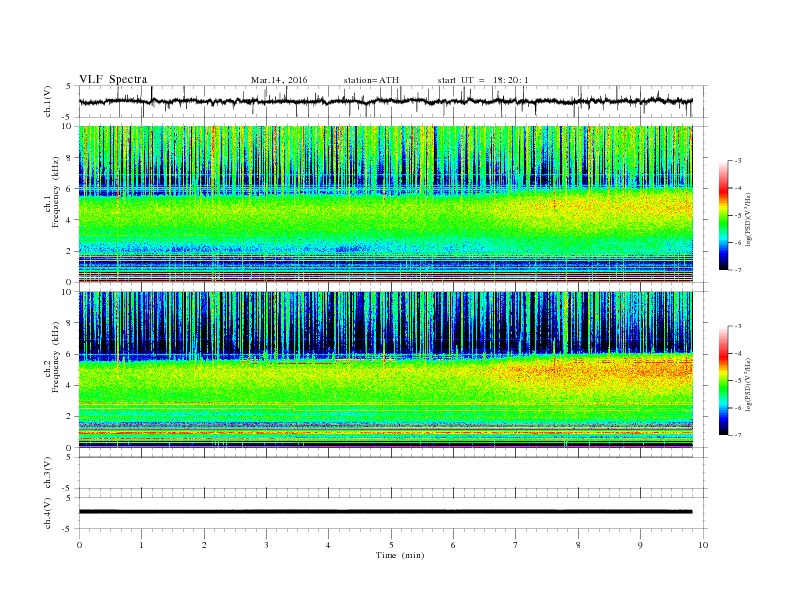This screenshot has height=612, width=792.
Task: Click the time axis tick label "10"
Action: pos(703,545)
